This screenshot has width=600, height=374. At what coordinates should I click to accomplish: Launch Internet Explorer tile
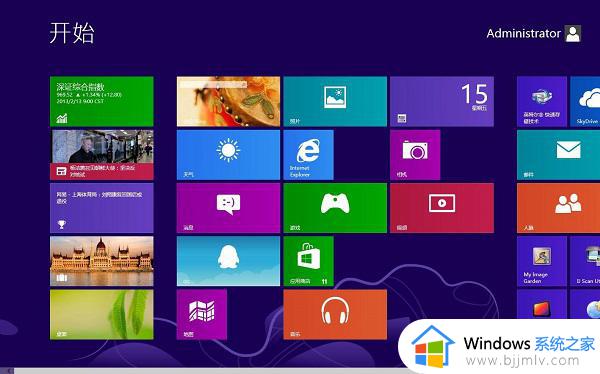308,155
